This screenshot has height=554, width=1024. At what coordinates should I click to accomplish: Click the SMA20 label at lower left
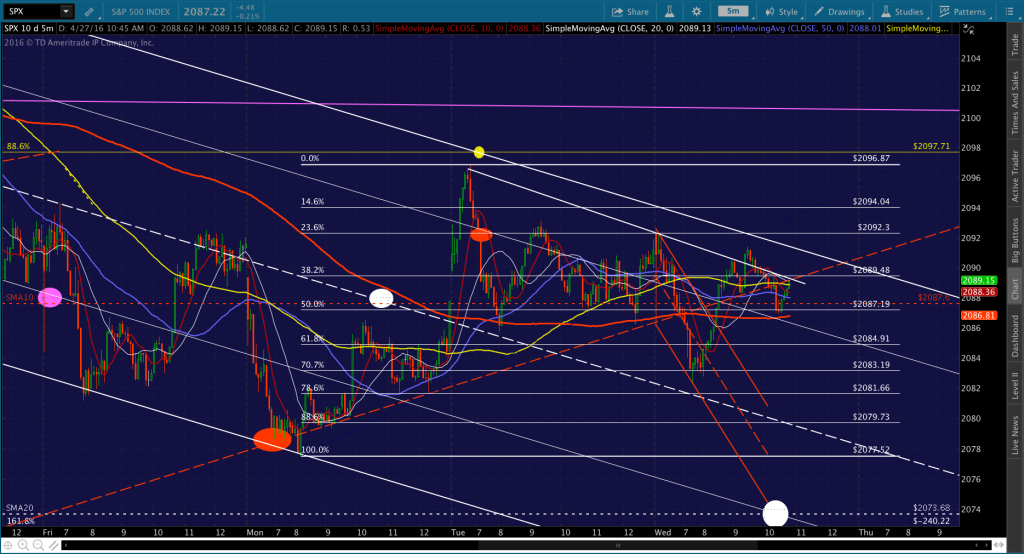pyautogui.click(x=20, y=508)
